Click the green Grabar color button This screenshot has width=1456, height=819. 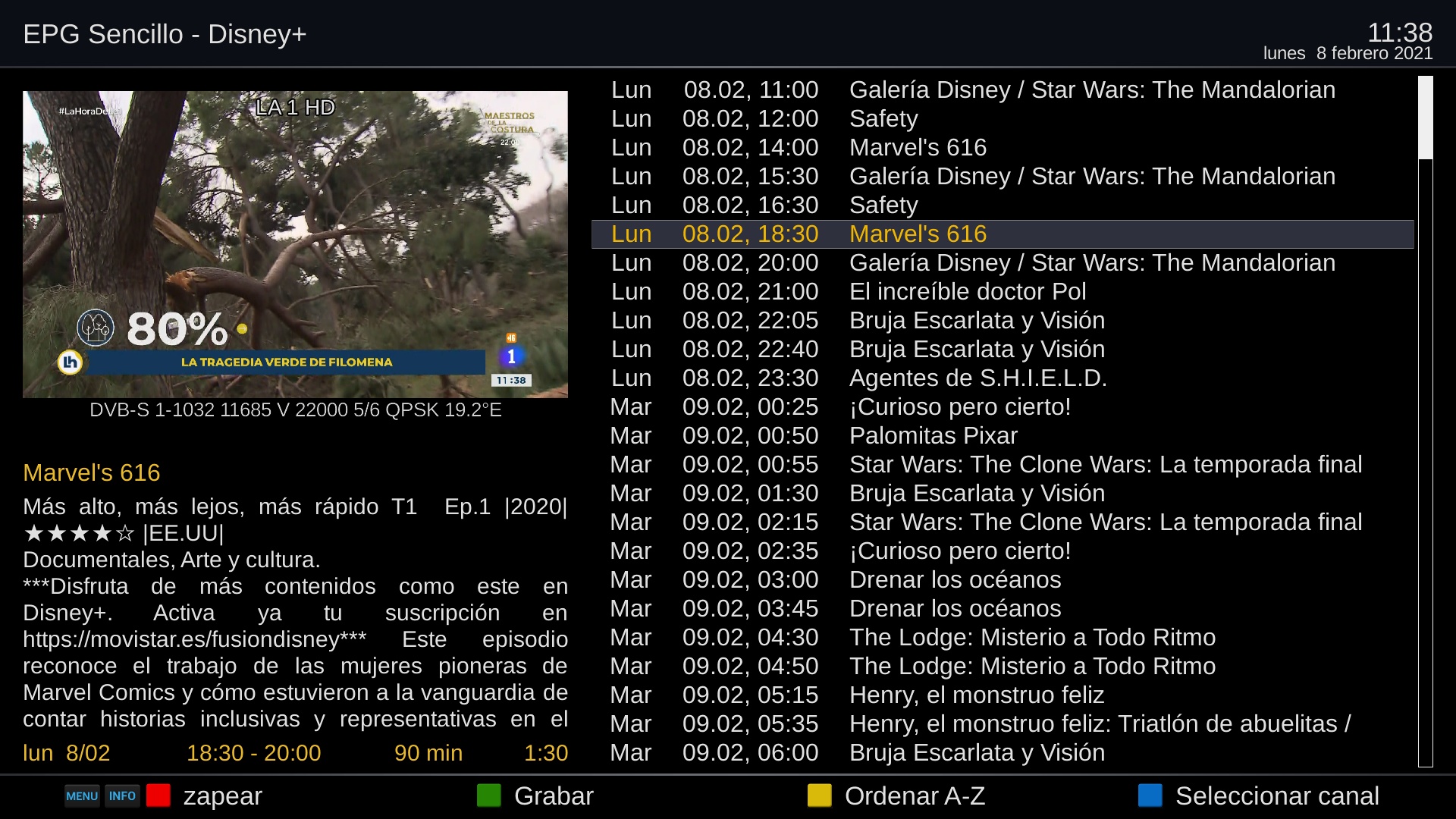point(489,795)
